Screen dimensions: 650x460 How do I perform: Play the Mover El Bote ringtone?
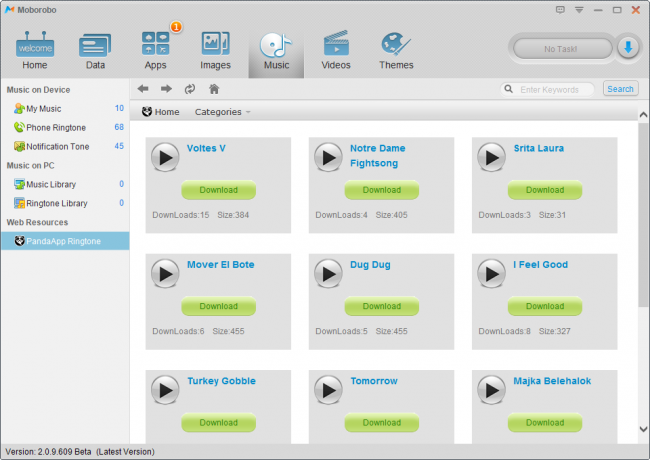coord(165,274)
